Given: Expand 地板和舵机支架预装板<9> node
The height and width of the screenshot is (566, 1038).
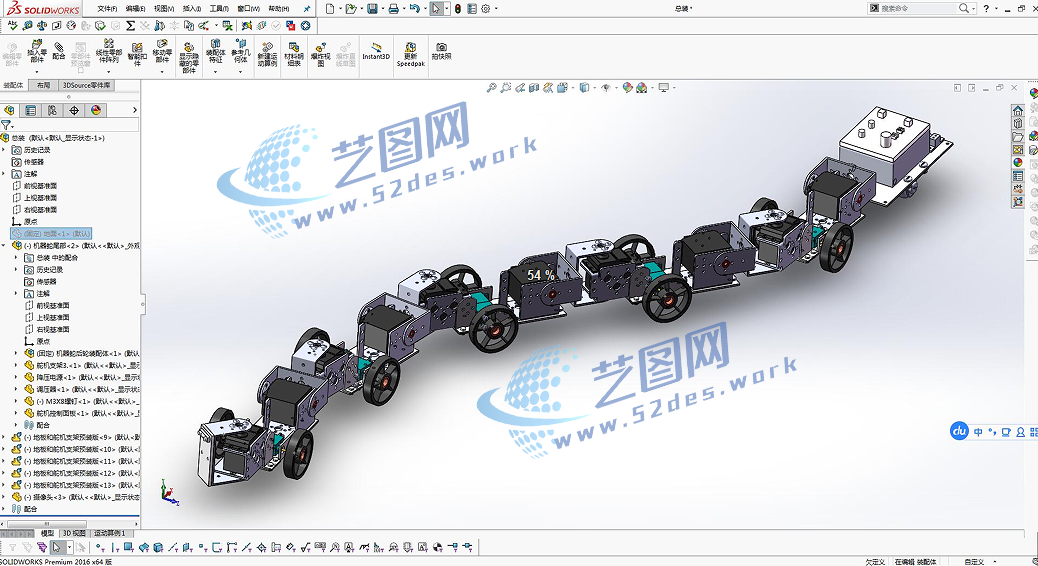Looking at the screenshot, I should coord(4,438).
